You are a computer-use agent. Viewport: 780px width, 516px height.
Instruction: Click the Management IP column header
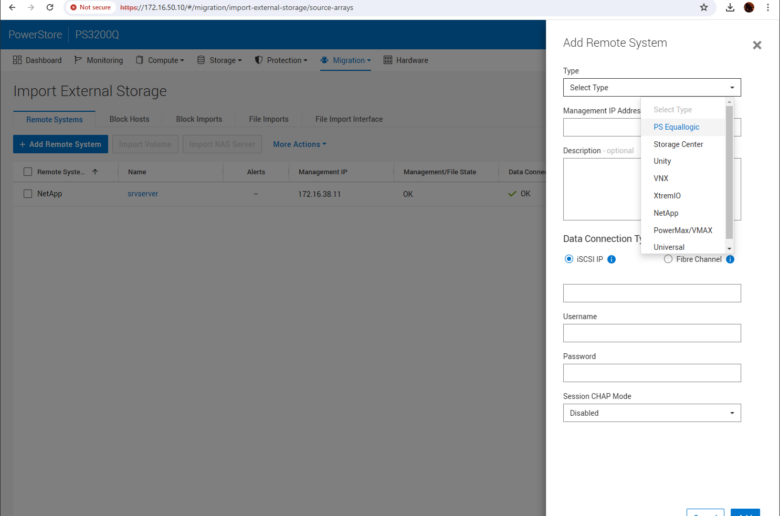pyautogui.click(x=323, y=172)
